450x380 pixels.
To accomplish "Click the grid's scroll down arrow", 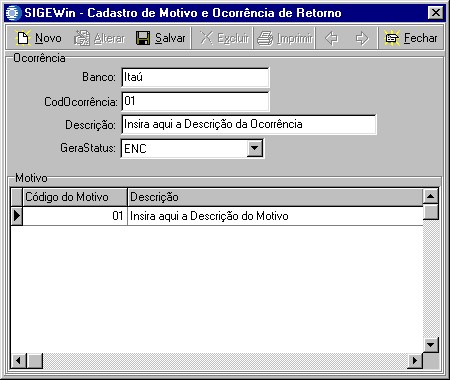I will click(430, 345).
